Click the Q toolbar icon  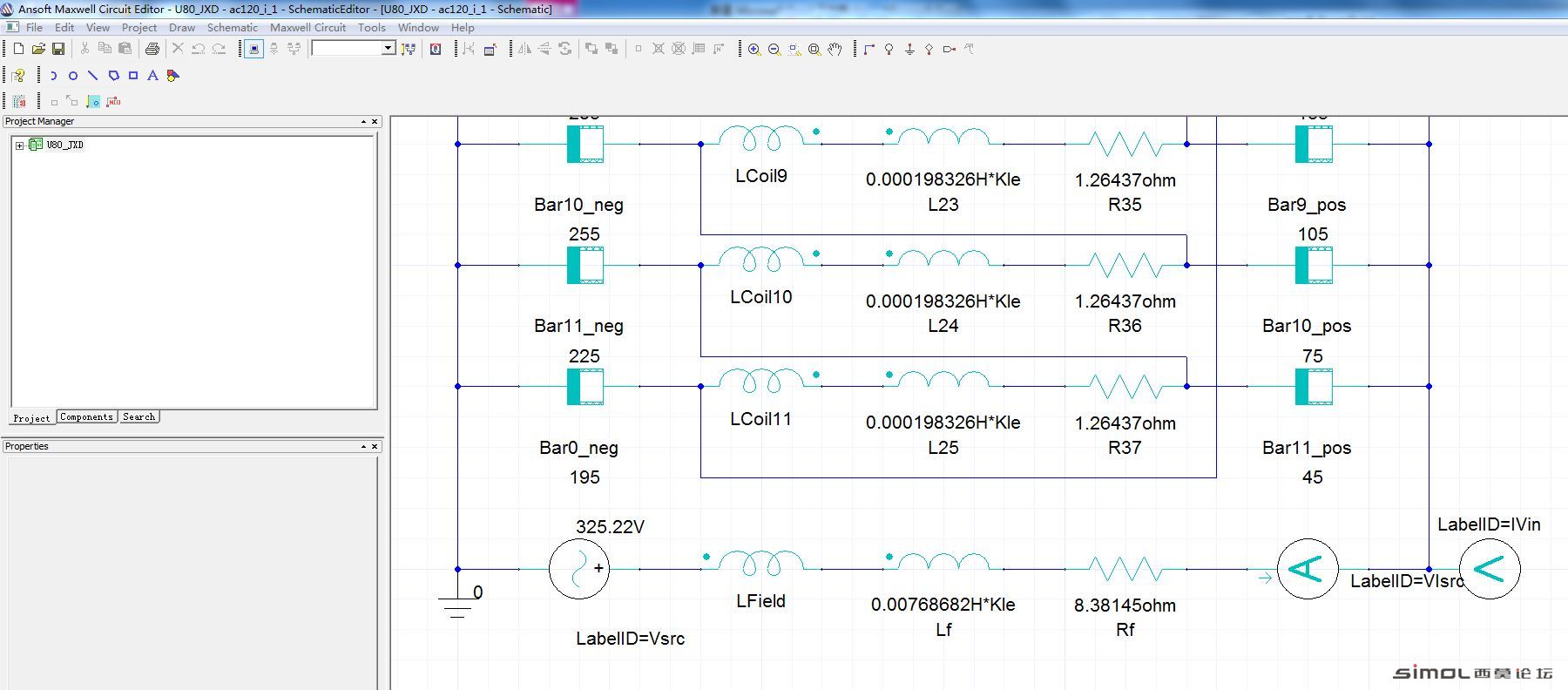[x=436, y=49]
